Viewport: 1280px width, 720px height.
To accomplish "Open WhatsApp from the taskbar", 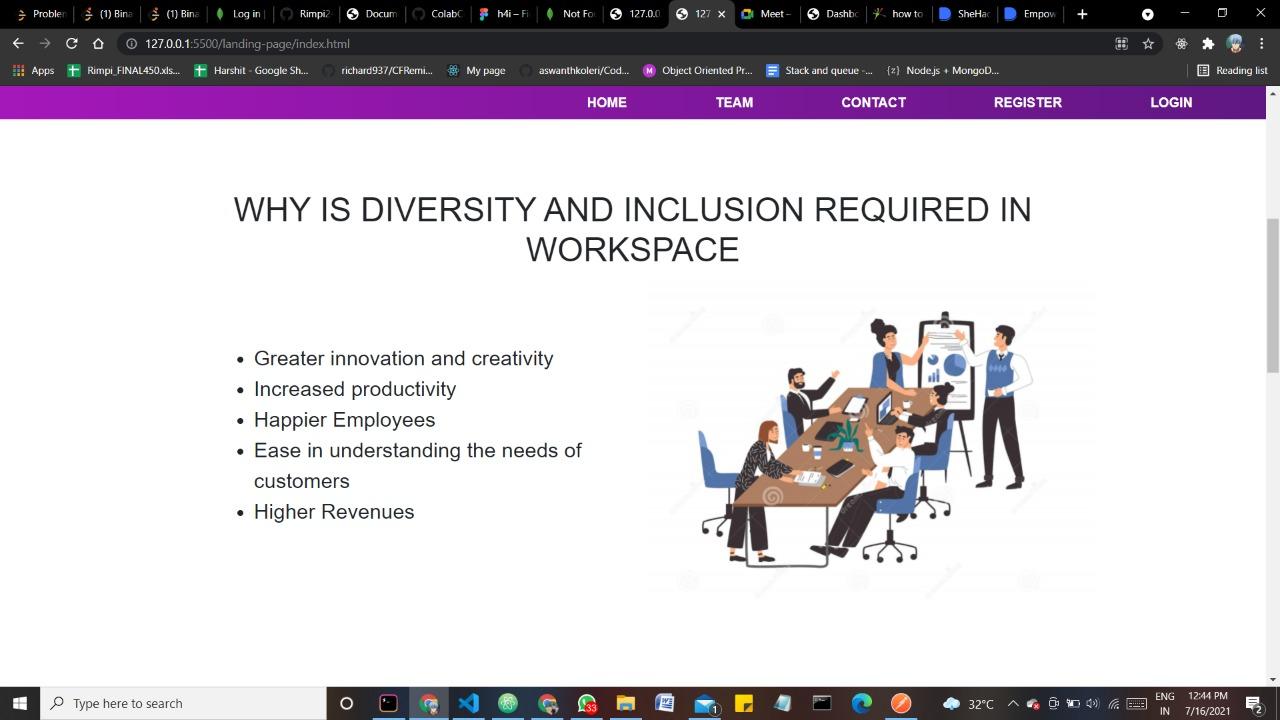I will [x=587, y=703].
